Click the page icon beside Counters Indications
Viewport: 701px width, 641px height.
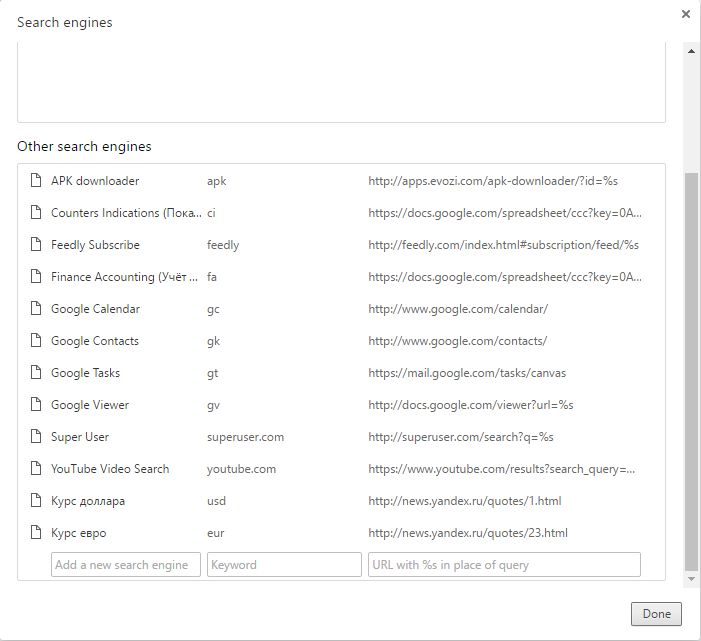36,212
